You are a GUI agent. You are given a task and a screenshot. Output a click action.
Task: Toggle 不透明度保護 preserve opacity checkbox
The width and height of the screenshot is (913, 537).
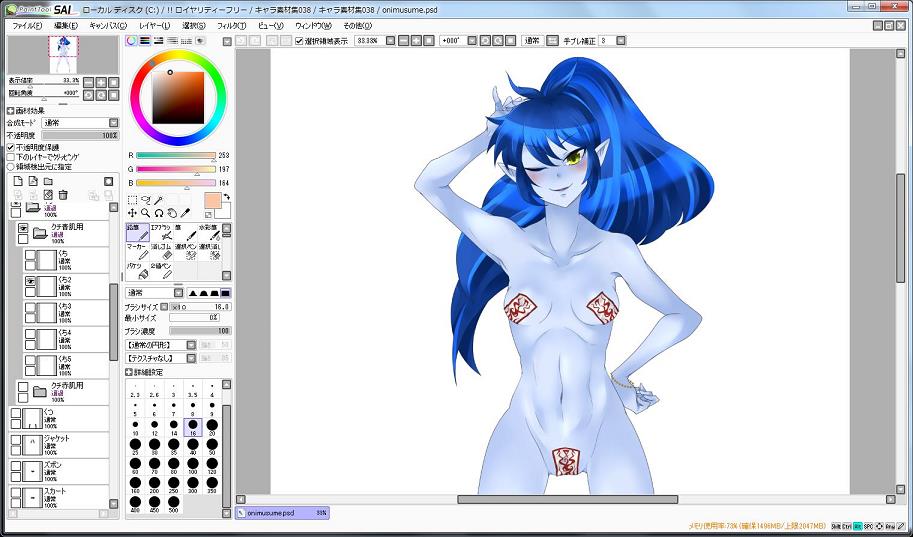pyautogui.click(x=11, y=147)
